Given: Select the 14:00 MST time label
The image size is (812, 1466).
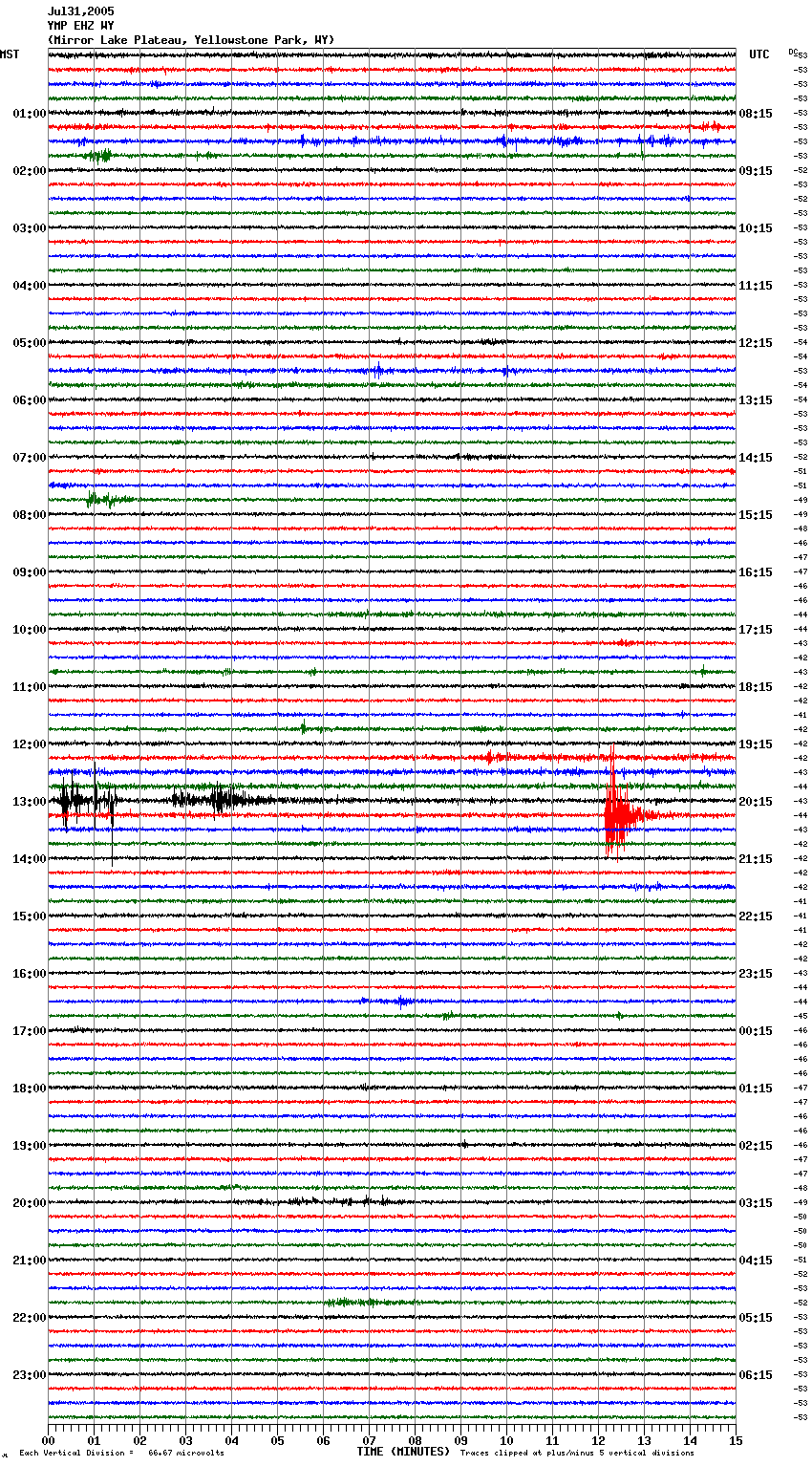Looking at the screenshot, I should [x=30, y=859].
